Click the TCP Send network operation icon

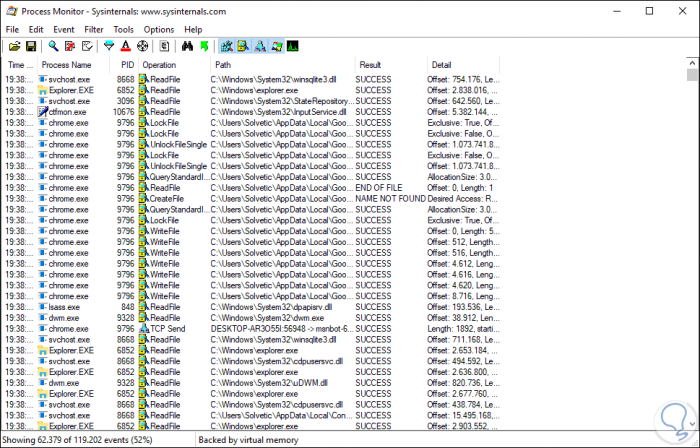tap(144, 328)
